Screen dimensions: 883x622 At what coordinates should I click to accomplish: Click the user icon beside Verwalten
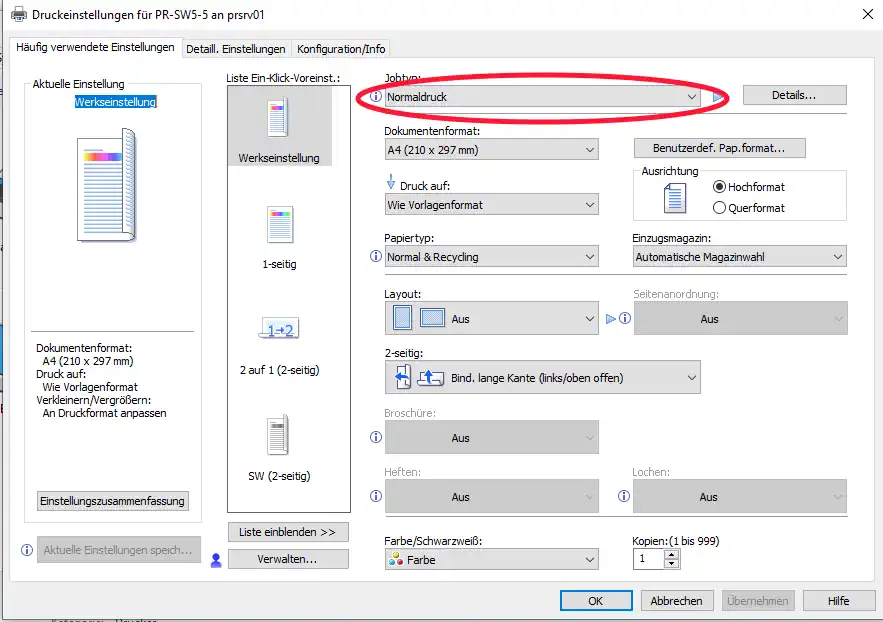click(x=215, y=560)
